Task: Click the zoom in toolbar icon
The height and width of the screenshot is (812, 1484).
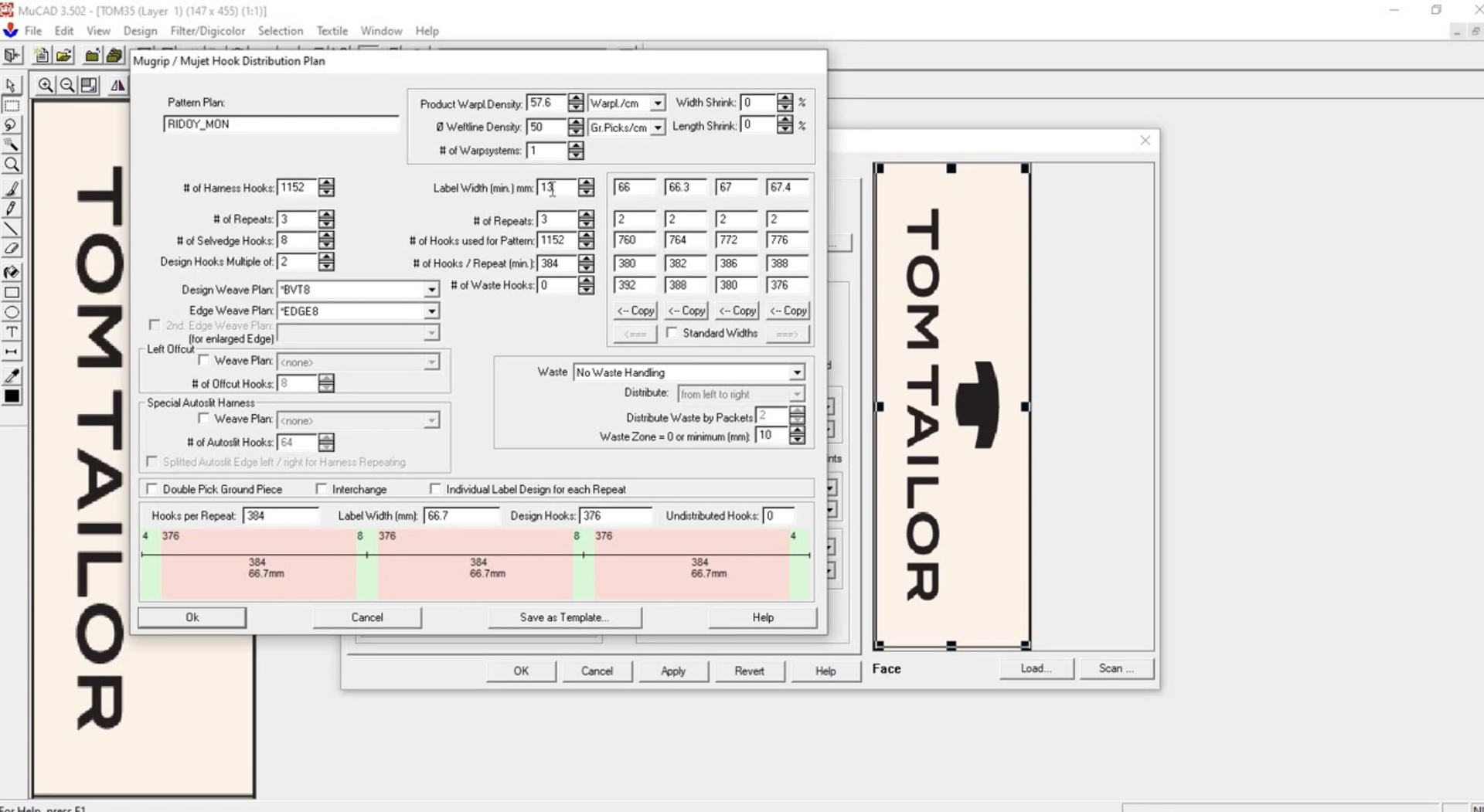Action: 46,86
